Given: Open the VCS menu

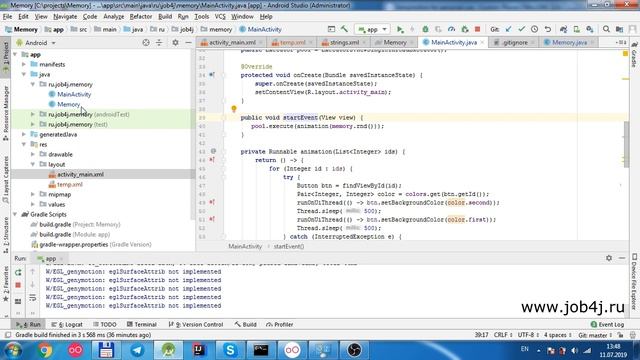Looking at the screenshot, I should pos(220,17).
